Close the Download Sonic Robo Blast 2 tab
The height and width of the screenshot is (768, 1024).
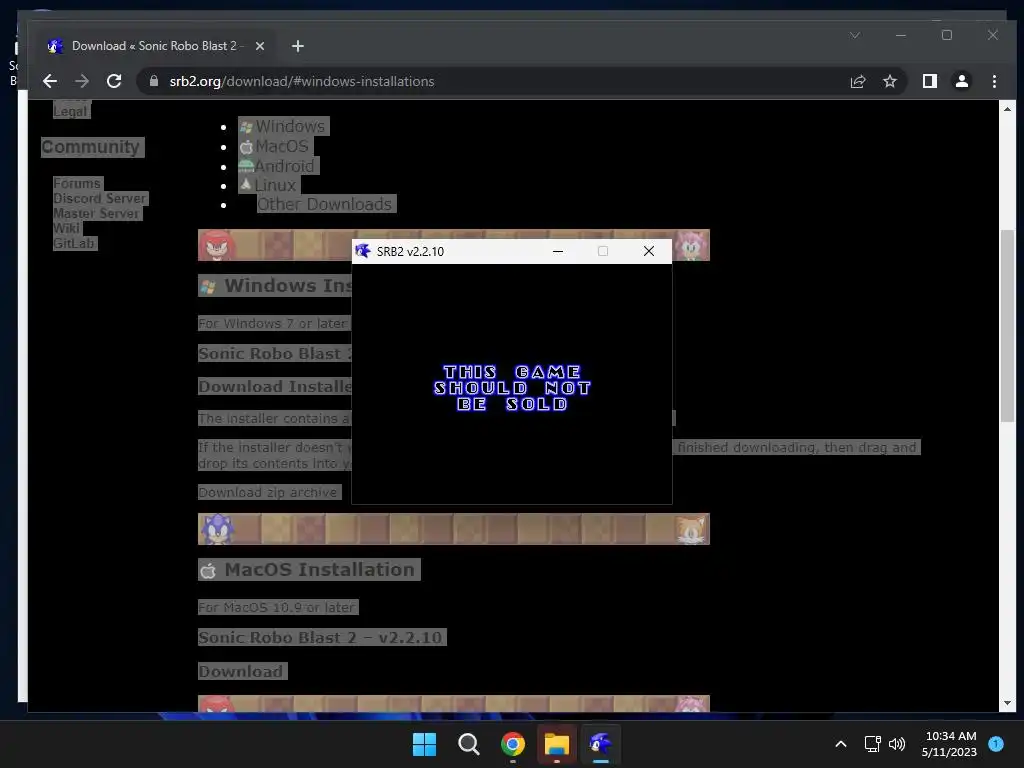click(260, 46)
